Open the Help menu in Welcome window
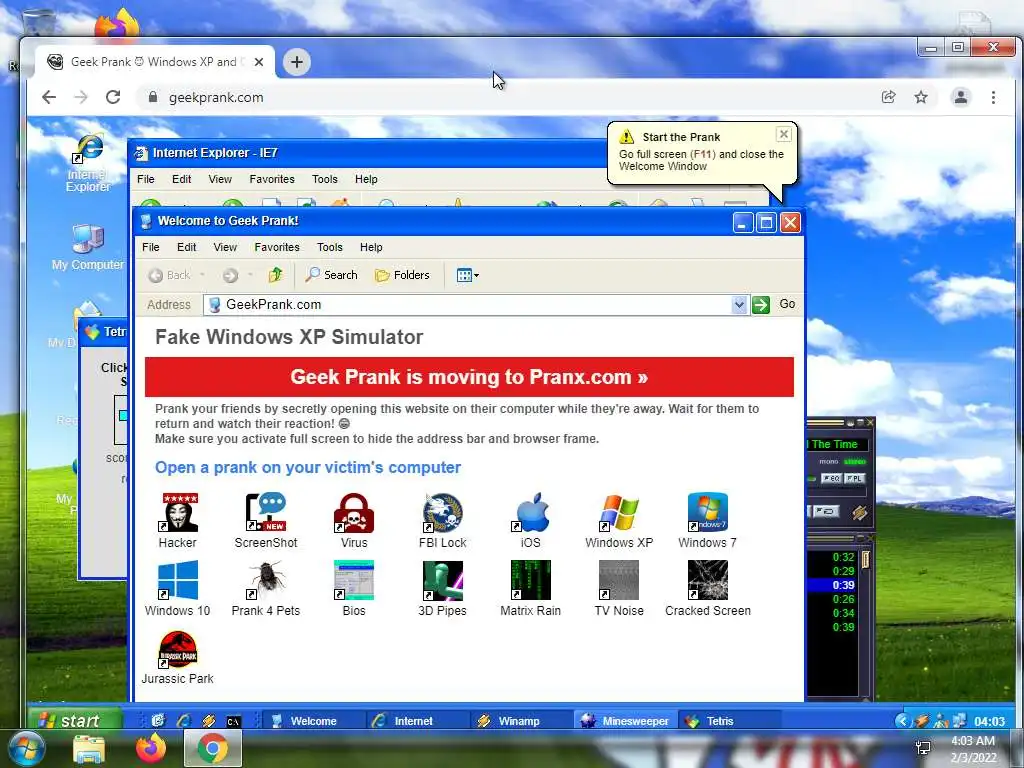Screen dimensions: 1024x768 pyautogui.click(x=371, y=247)
